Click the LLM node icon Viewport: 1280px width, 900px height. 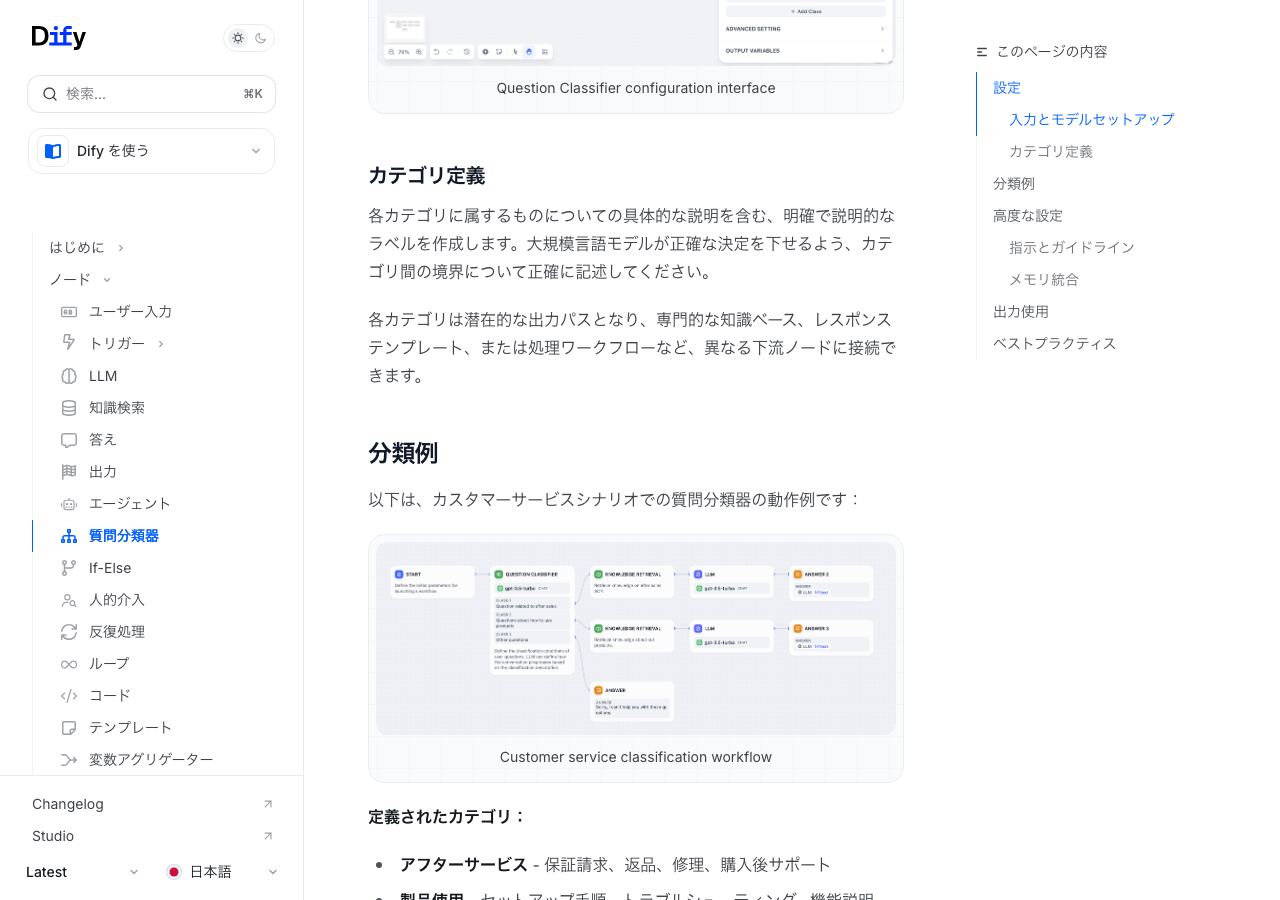click(x=69, y=376)
